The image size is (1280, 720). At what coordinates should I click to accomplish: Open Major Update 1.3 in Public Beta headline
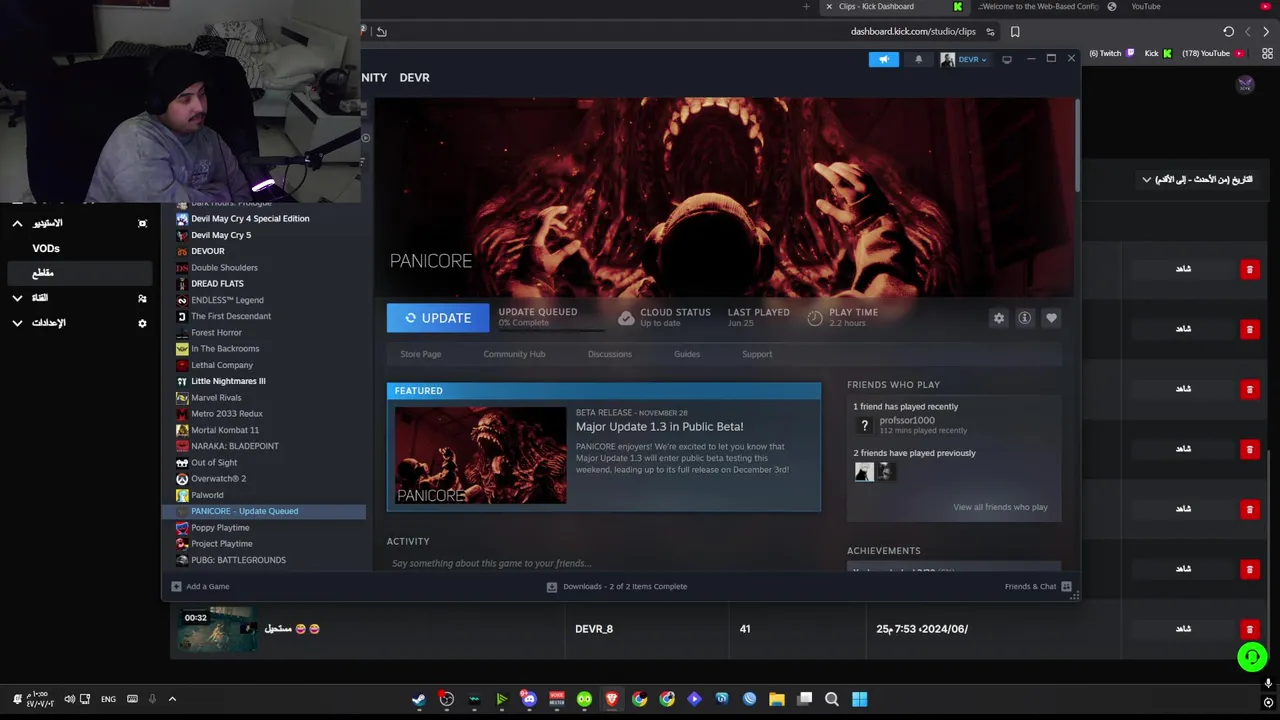pos(659,427)
